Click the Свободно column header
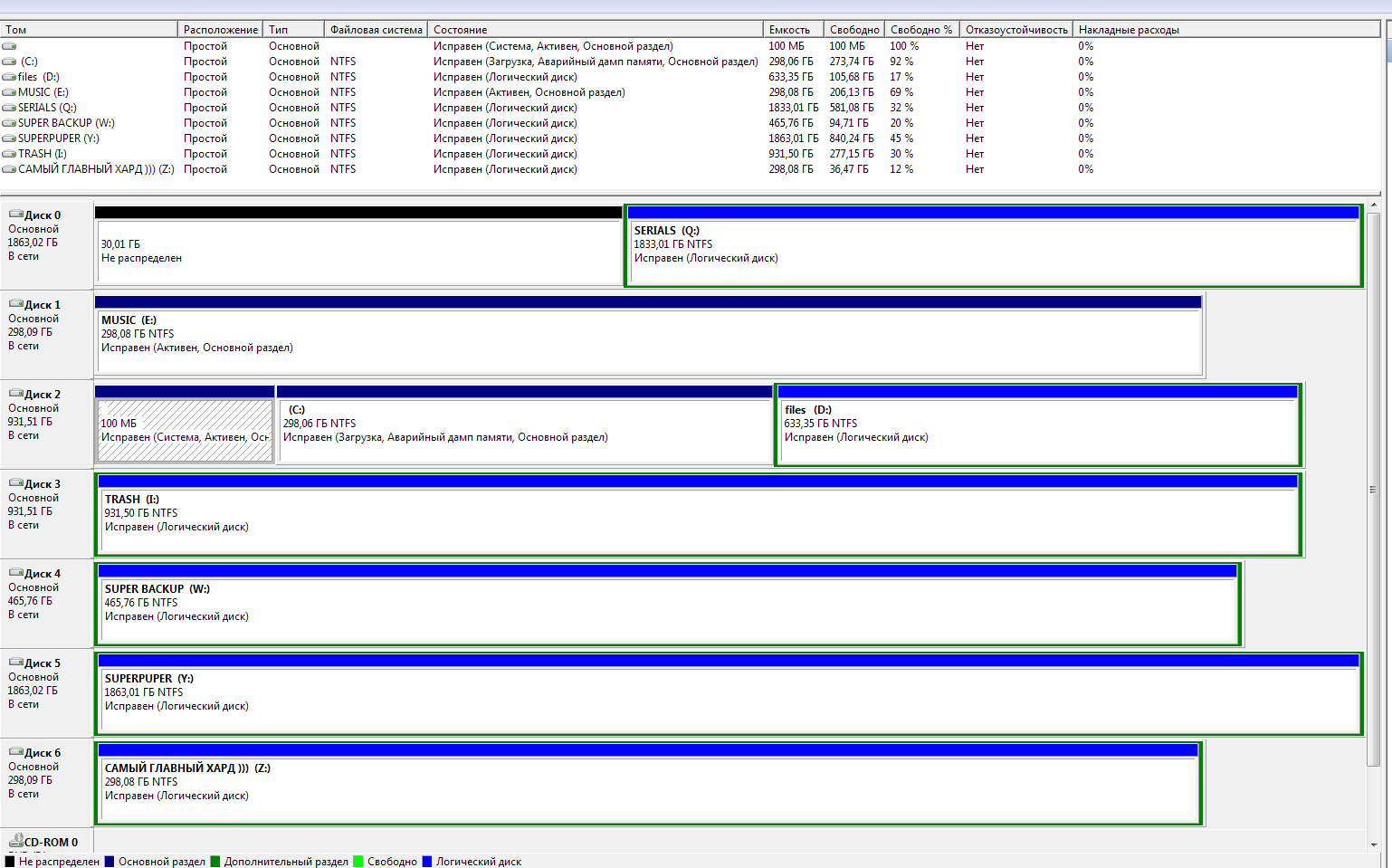1392x868 pixels. coord(854,30)
